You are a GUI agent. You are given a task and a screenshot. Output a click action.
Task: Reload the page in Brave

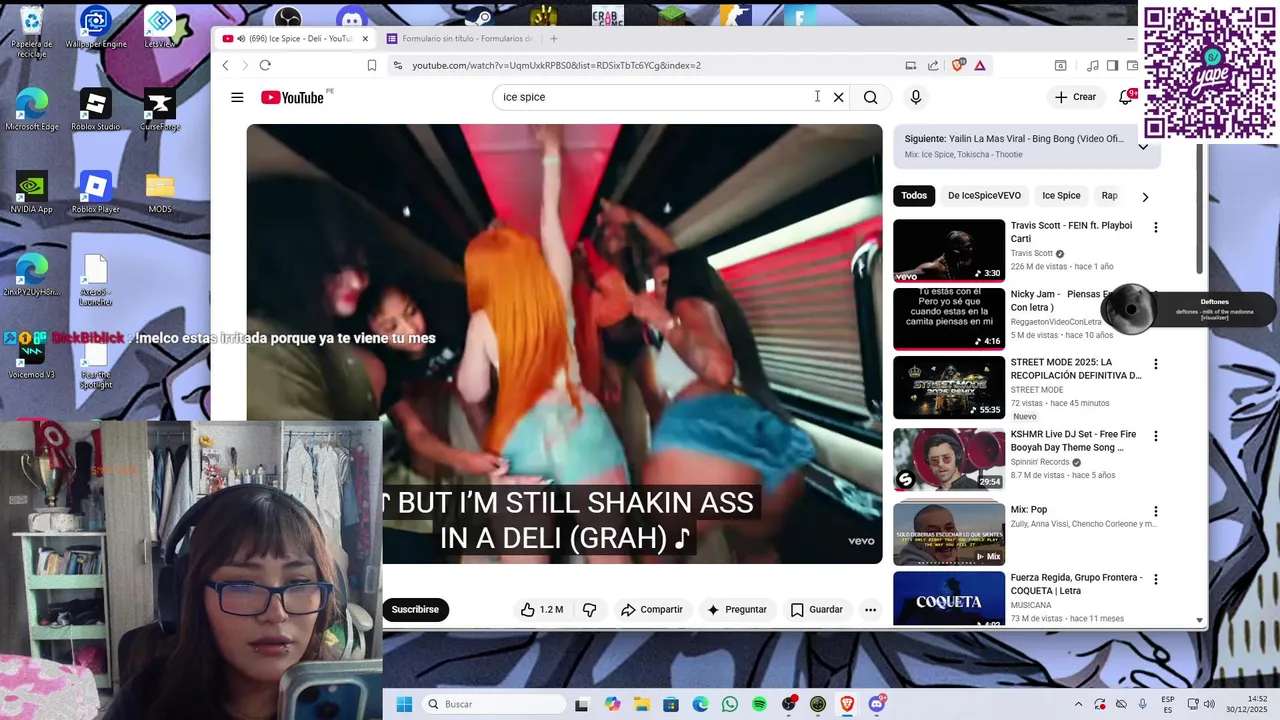point(265,65)
